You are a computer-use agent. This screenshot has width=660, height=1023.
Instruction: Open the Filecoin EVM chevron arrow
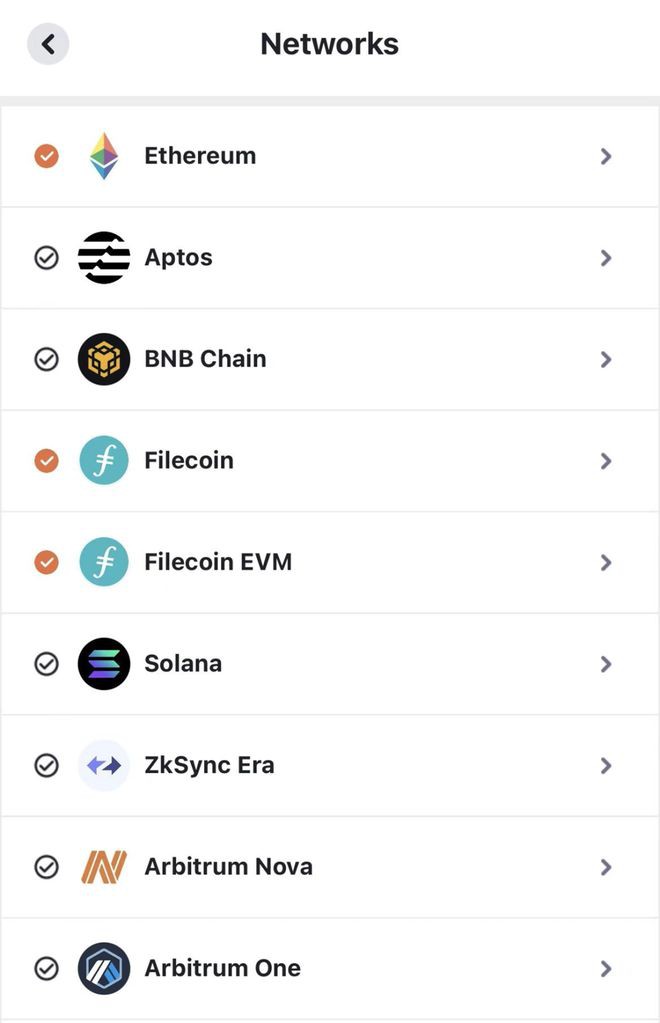[605, 562]
